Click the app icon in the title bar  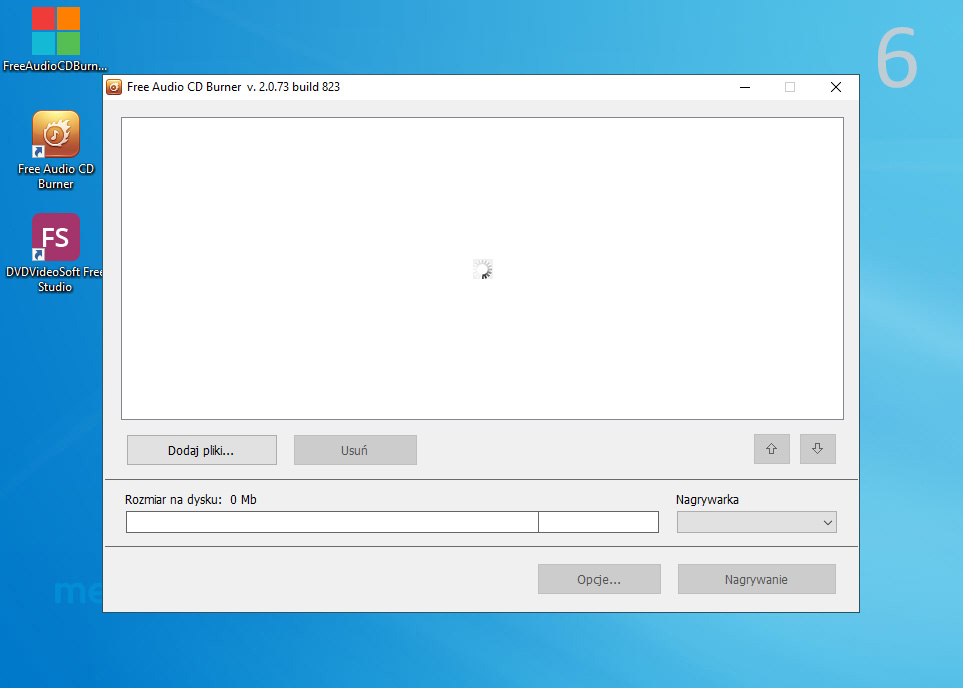tap(114, 87)
